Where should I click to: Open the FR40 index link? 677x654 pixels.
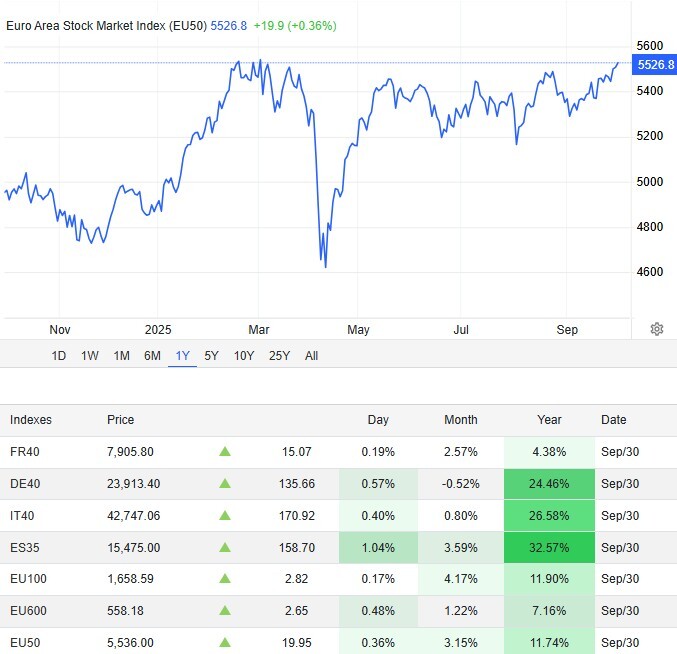[25, 452]
